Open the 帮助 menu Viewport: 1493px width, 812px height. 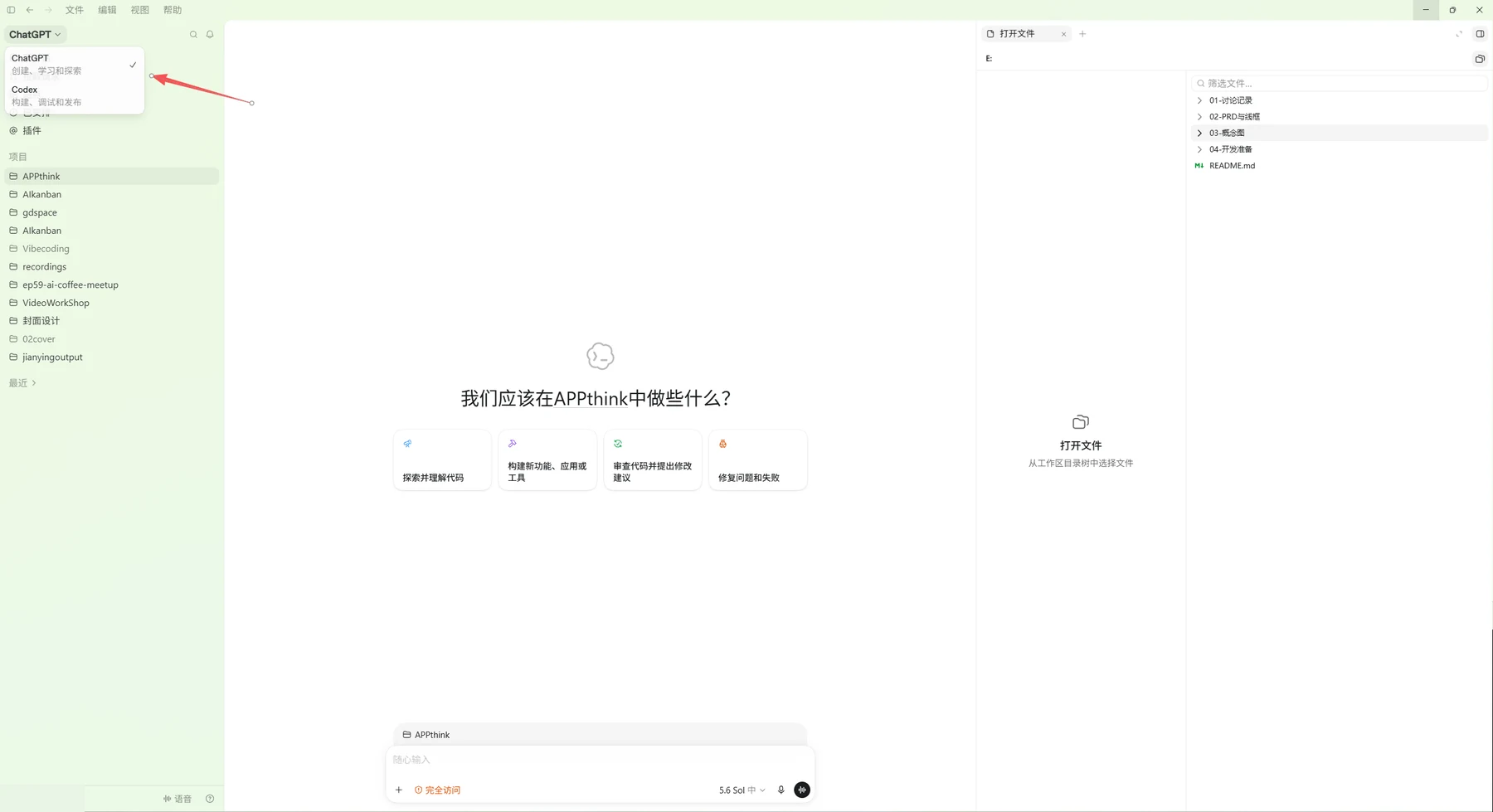(173, 10)
